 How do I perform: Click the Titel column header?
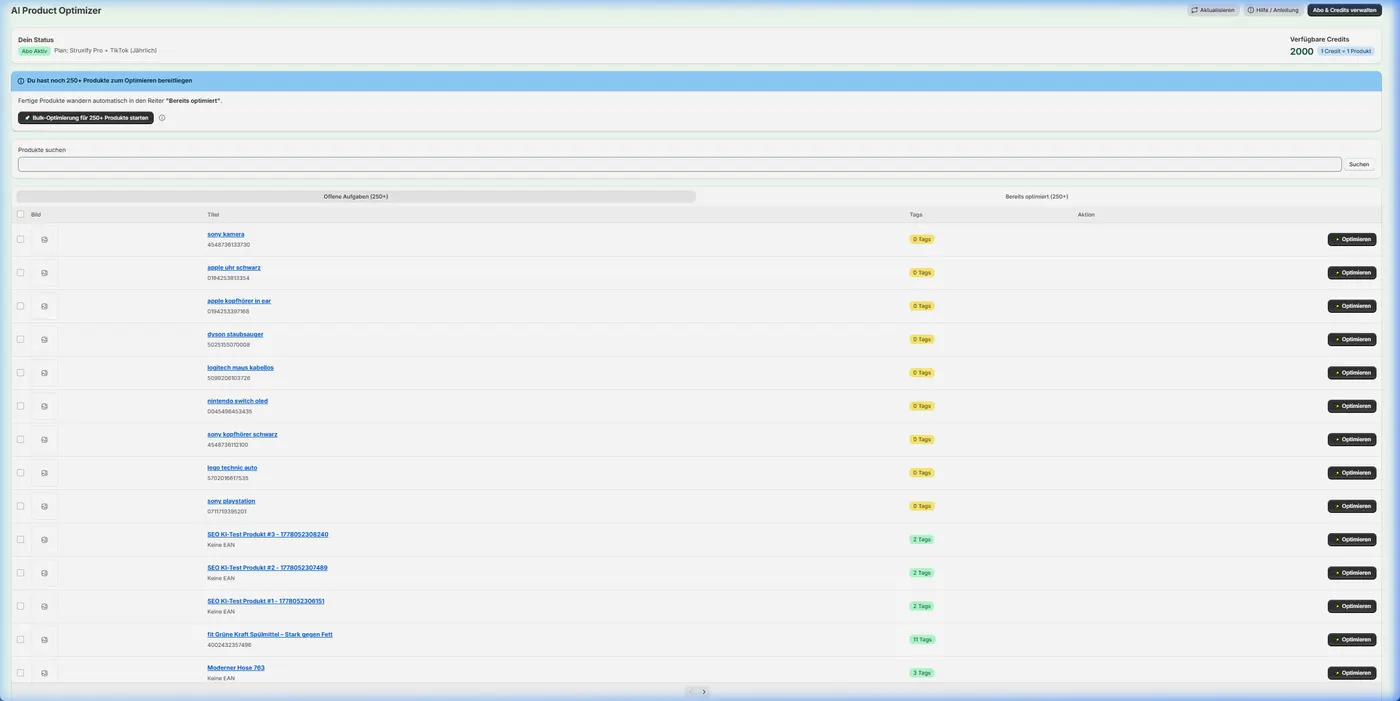[x=213, y=214]
